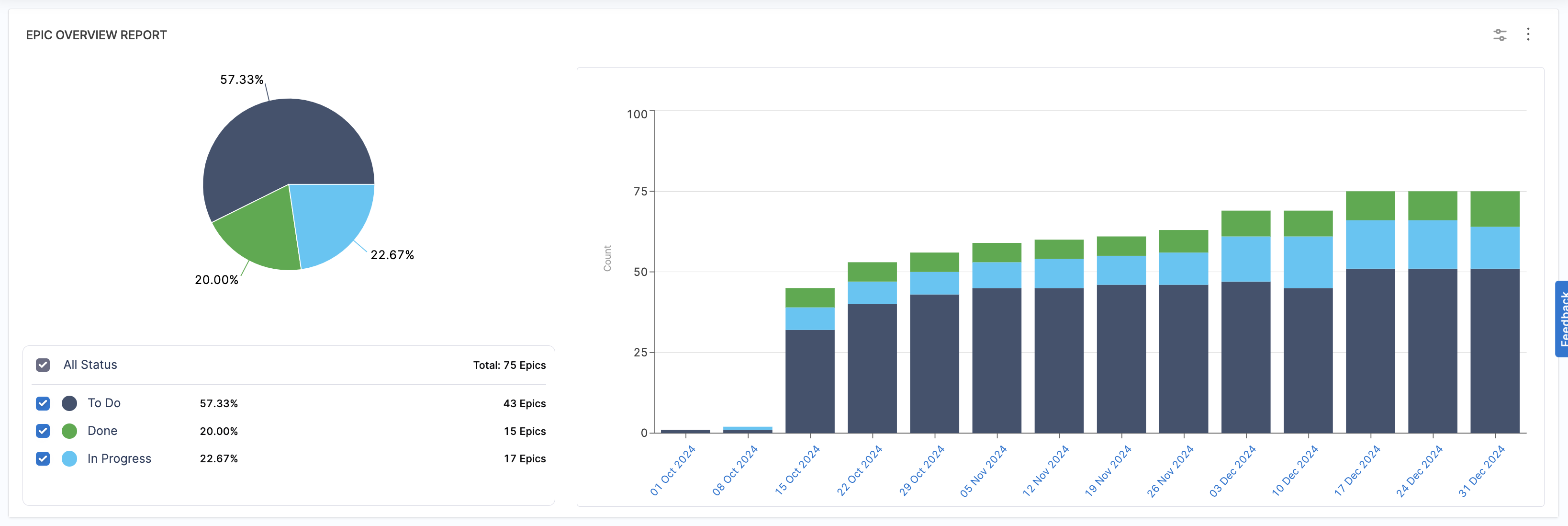
Task: Click the green Done color dot
Action: (69, 431)
